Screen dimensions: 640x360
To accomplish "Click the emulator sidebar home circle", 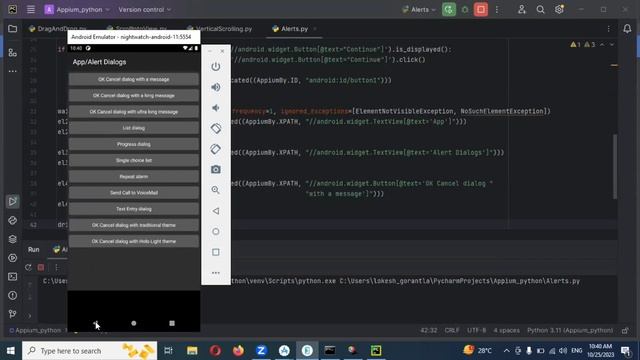I will tap(216, 231).
